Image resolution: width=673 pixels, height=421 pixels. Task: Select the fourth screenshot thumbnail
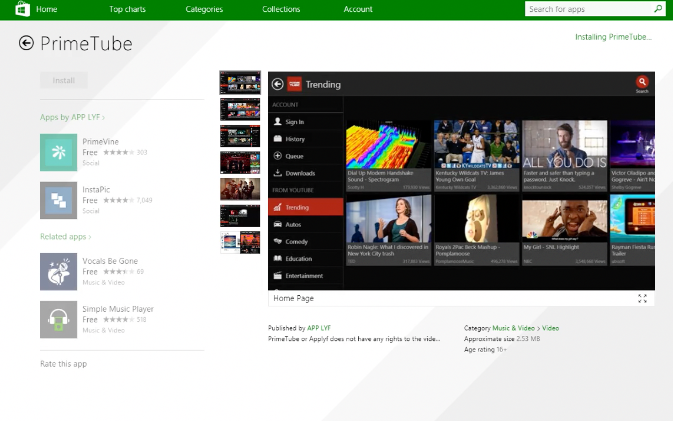(240, 163)
